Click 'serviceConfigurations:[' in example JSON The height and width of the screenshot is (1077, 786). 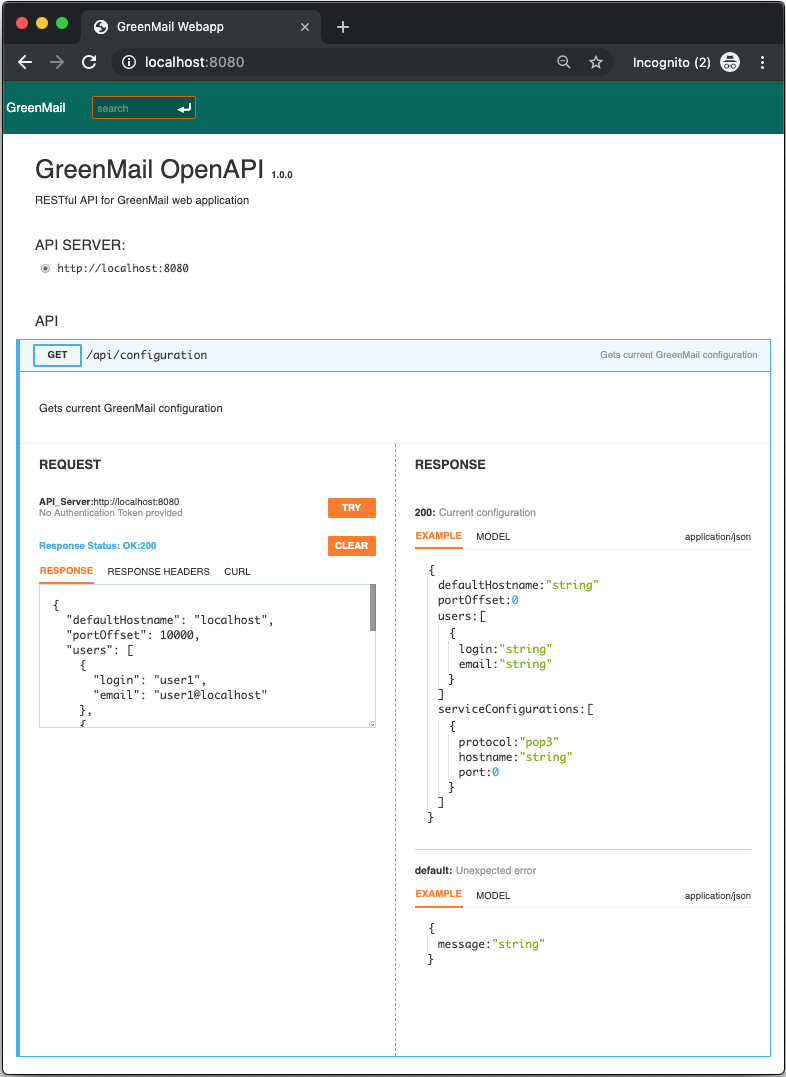click(516, 709)
